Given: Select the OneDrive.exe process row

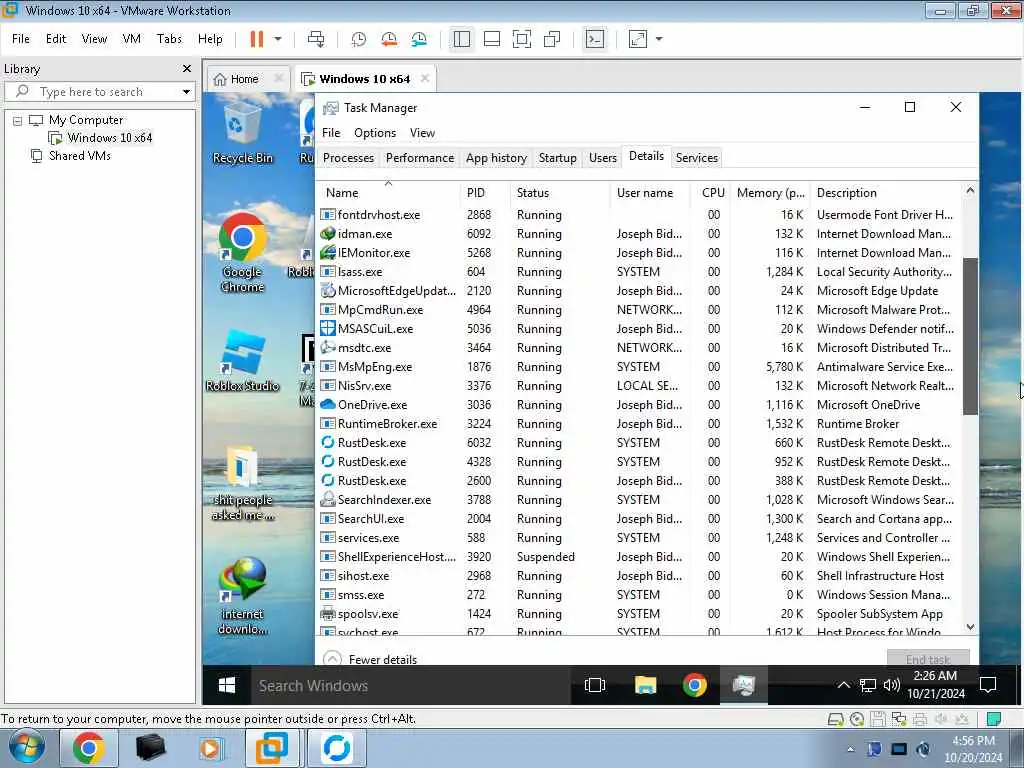Looking at the screenshot, I should (640, 405).
